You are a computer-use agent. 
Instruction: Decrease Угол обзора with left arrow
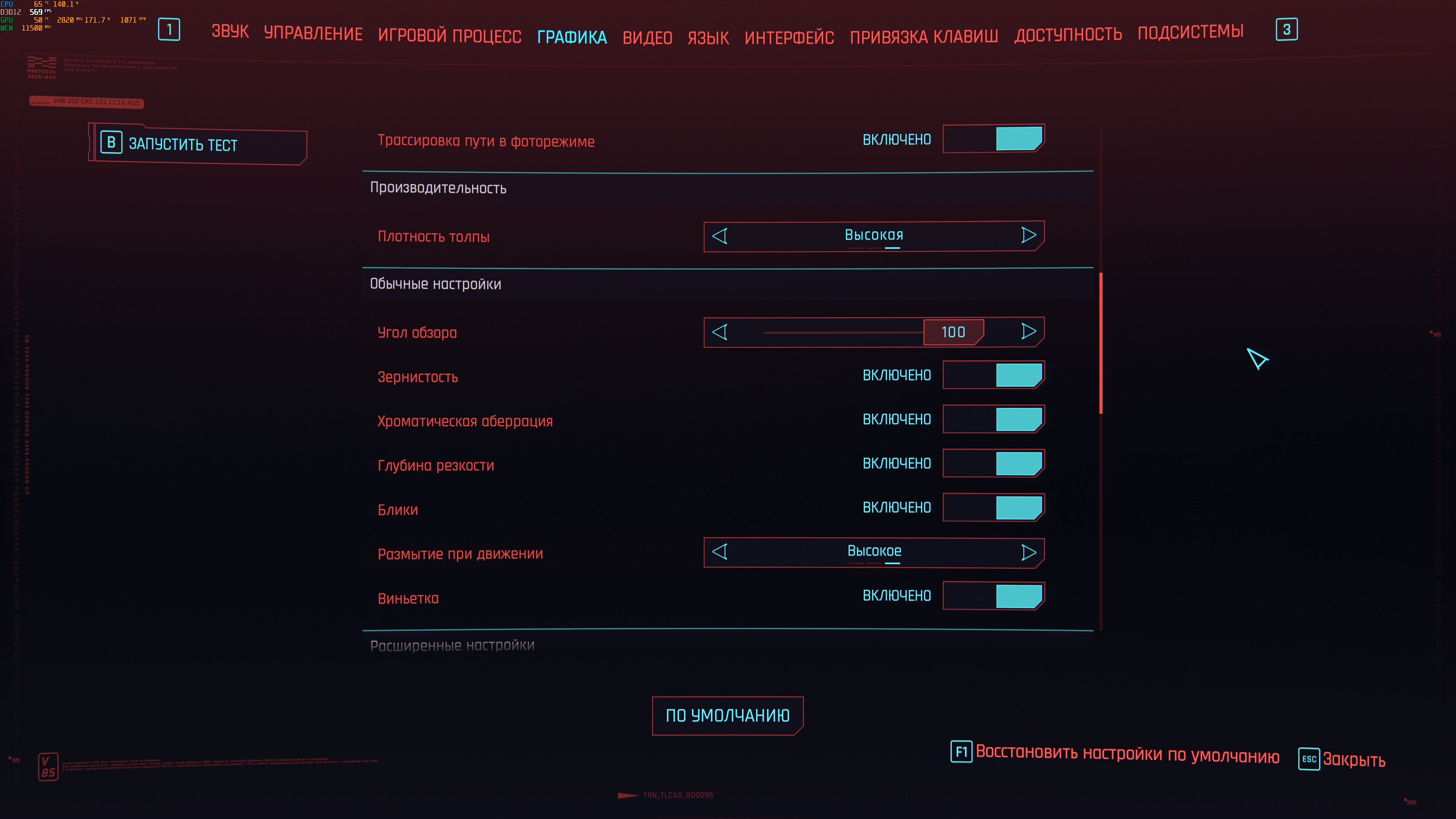[x=720, y=333]
